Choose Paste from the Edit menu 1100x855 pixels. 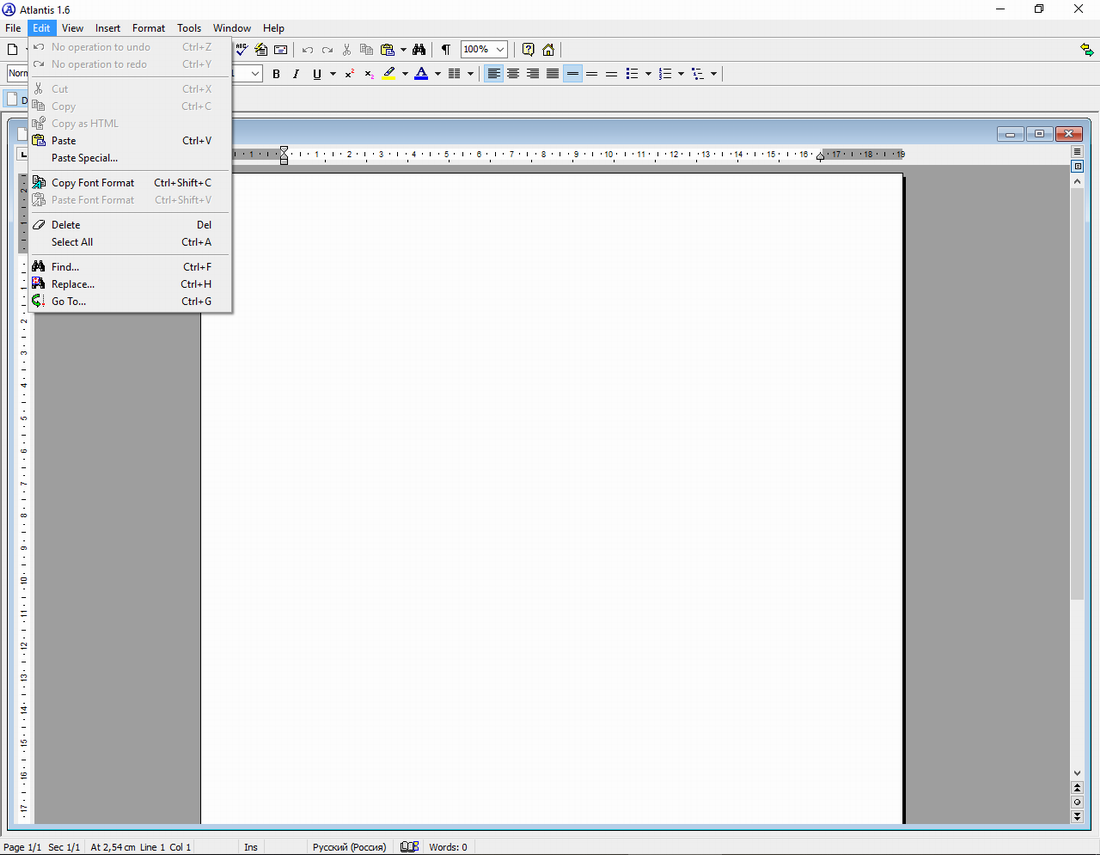[x=130, y=140]
